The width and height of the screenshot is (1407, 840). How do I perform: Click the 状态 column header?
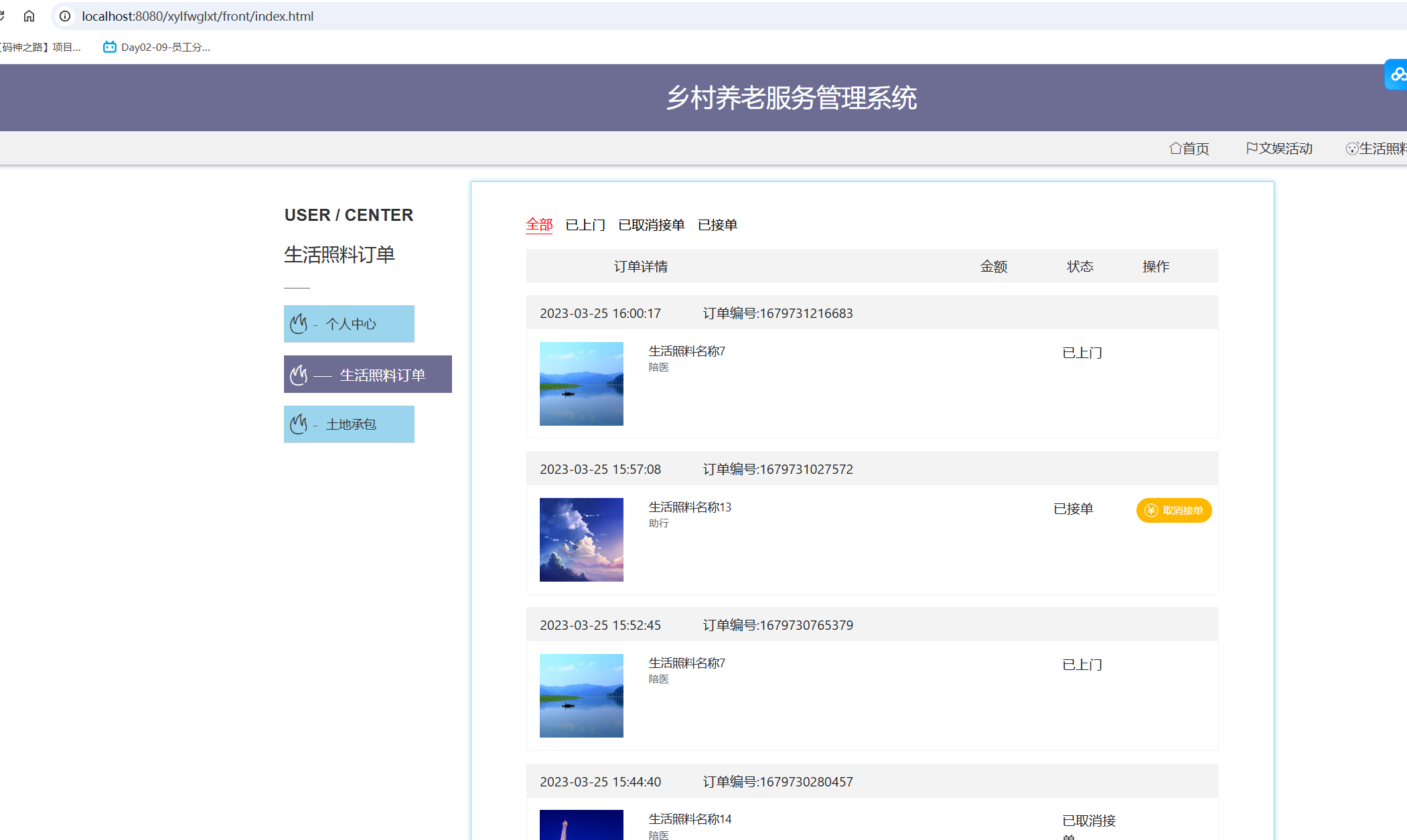pyautogui.click(x=1080, y=266)
